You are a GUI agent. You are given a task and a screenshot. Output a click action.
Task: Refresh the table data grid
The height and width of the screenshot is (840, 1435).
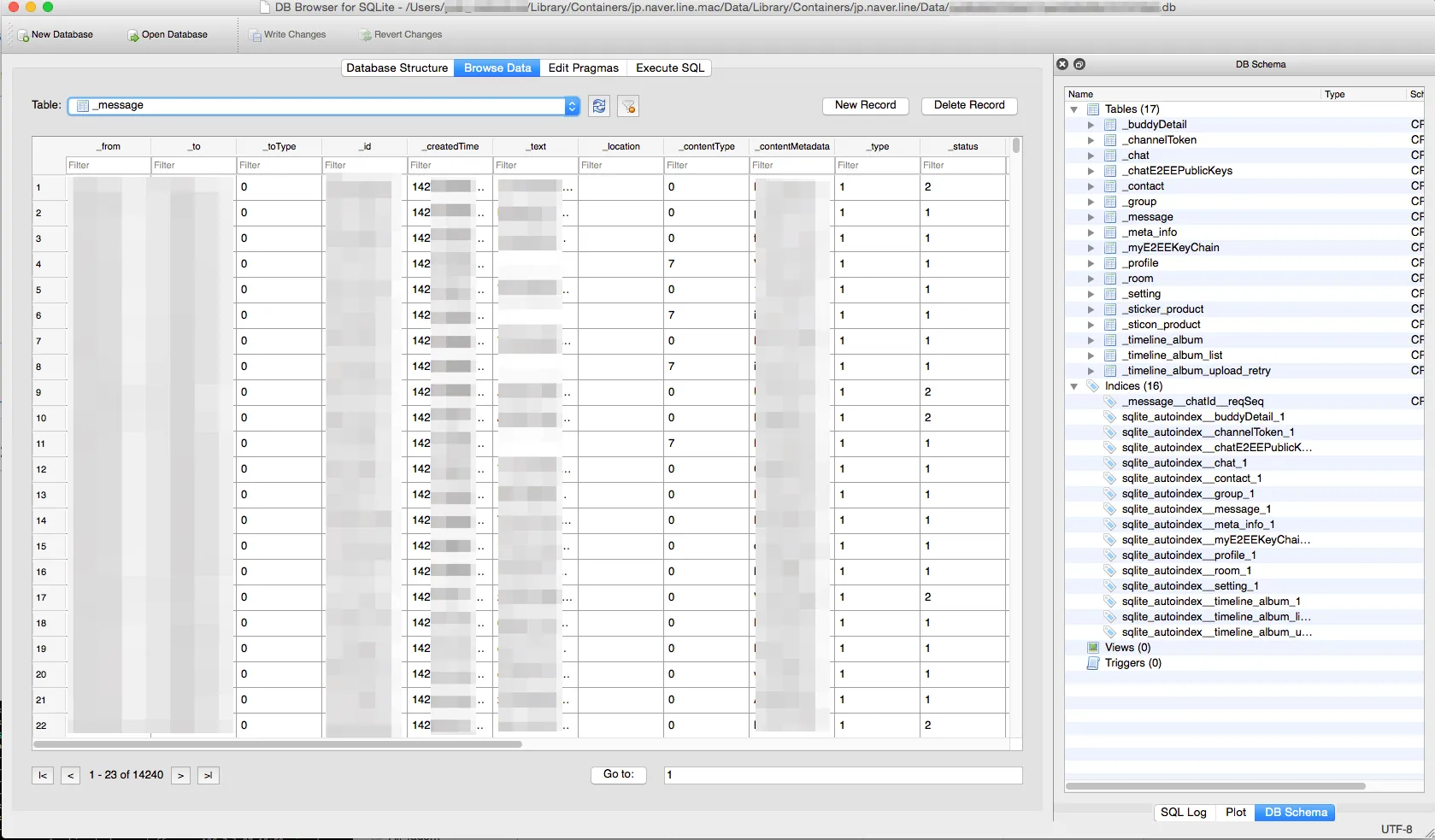point(598,106)
